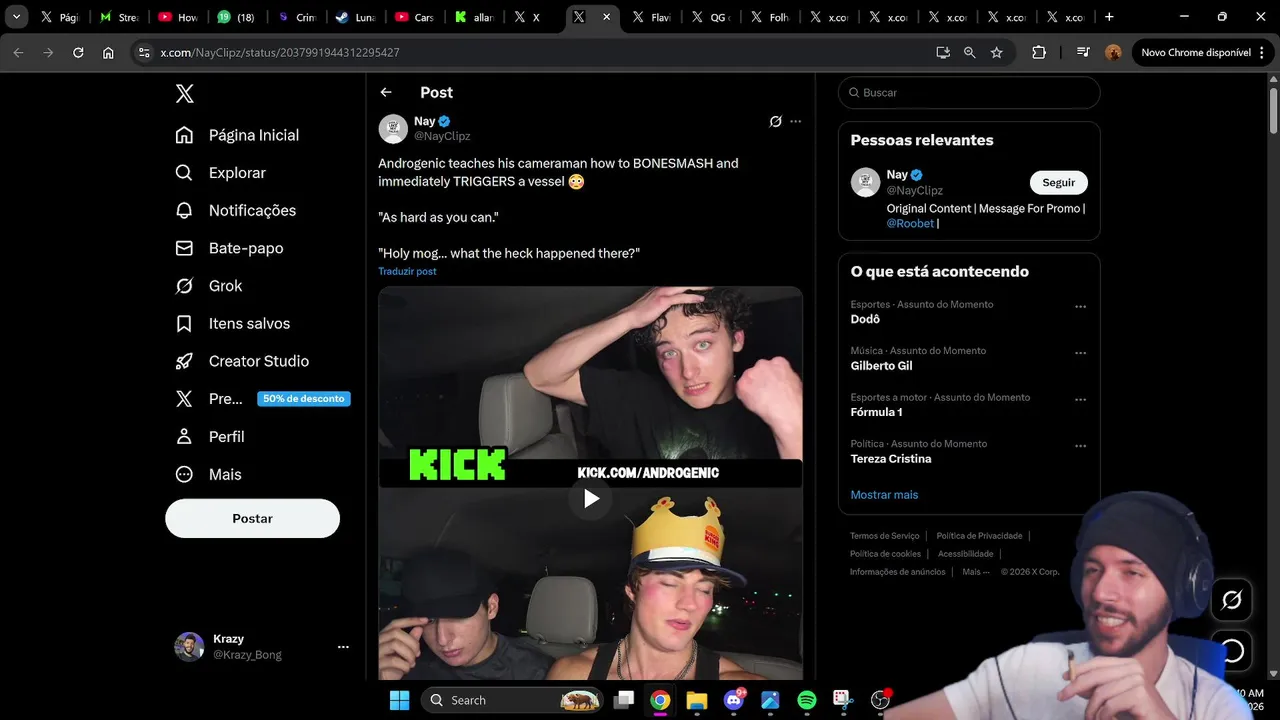Open Windows Start menu

[399, 700]
